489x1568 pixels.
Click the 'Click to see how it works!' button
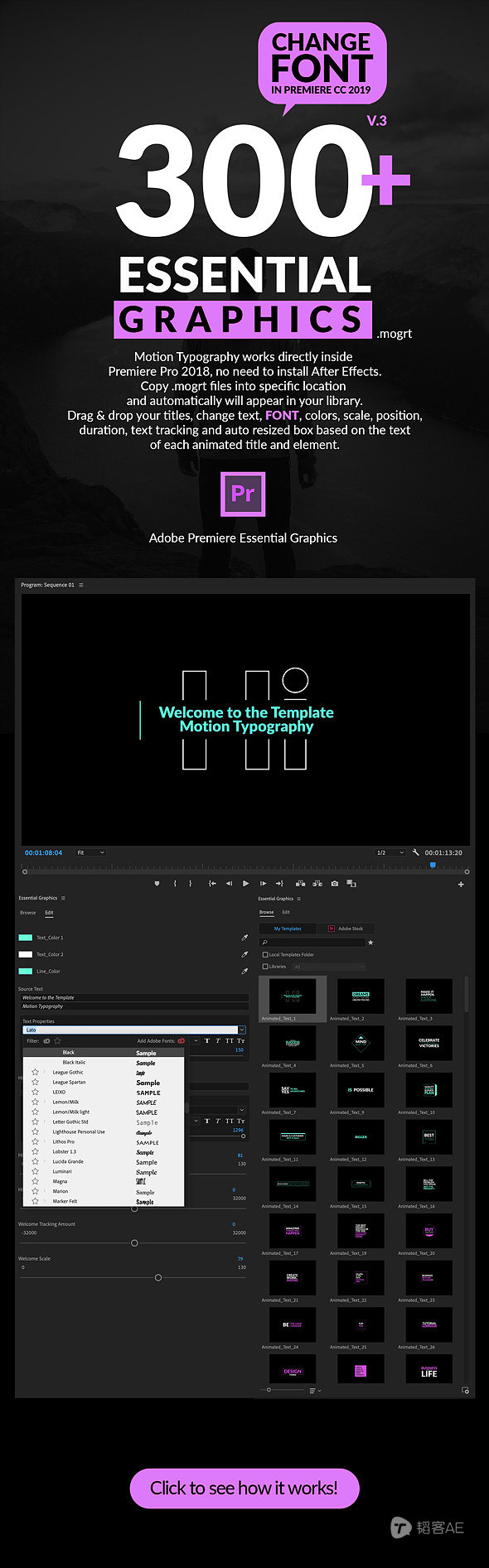[244, 1488]
